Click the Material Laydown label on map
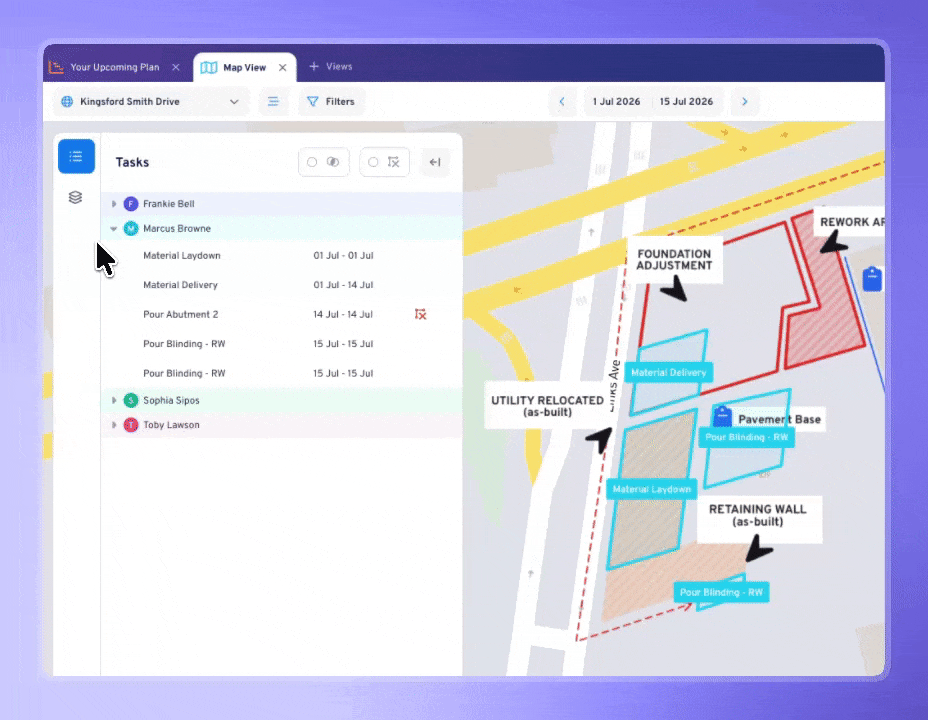The image size is (928, 720). pos(652,489)
